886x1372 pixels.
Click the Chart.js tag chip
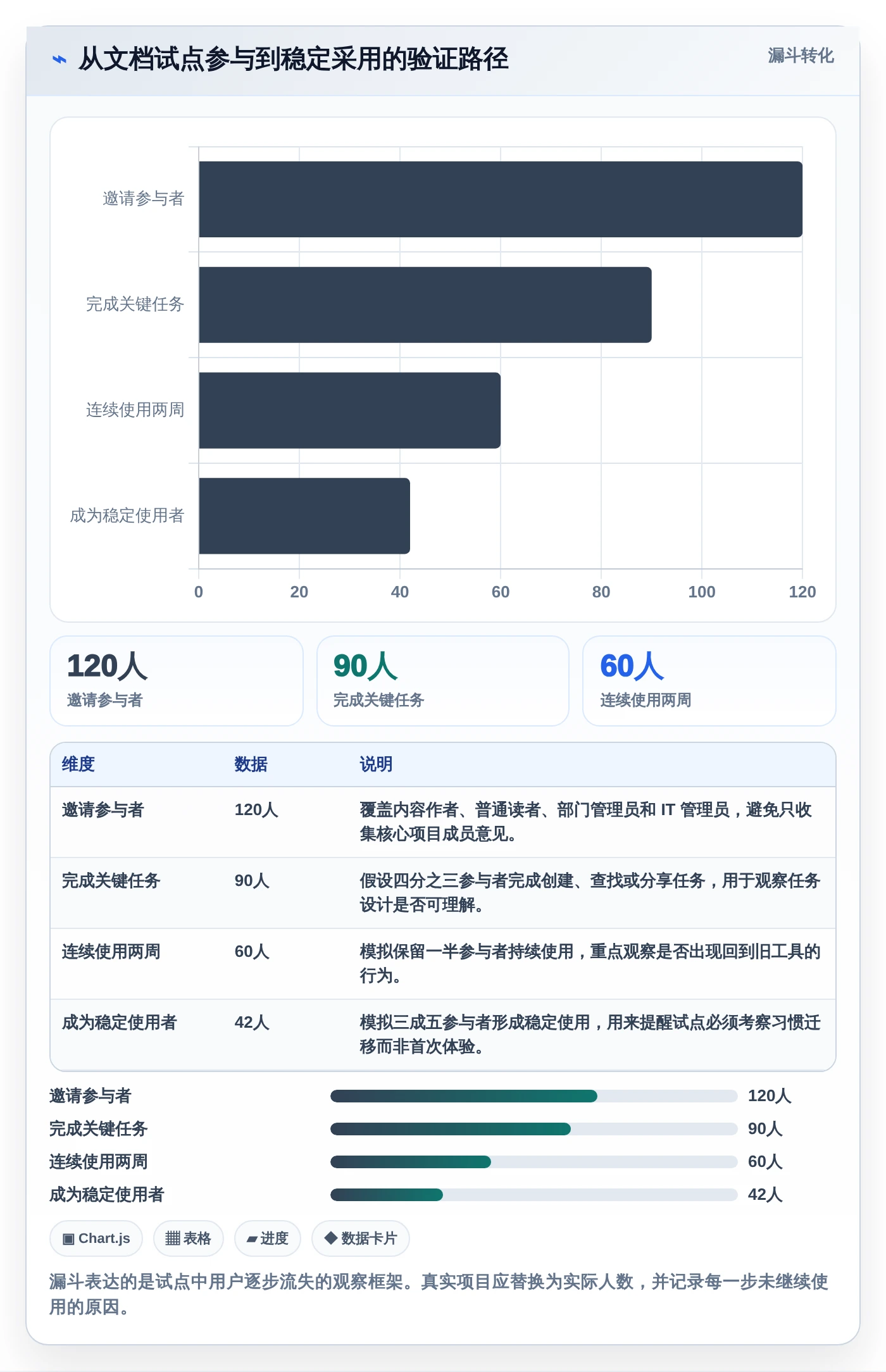coord(96,1238)
